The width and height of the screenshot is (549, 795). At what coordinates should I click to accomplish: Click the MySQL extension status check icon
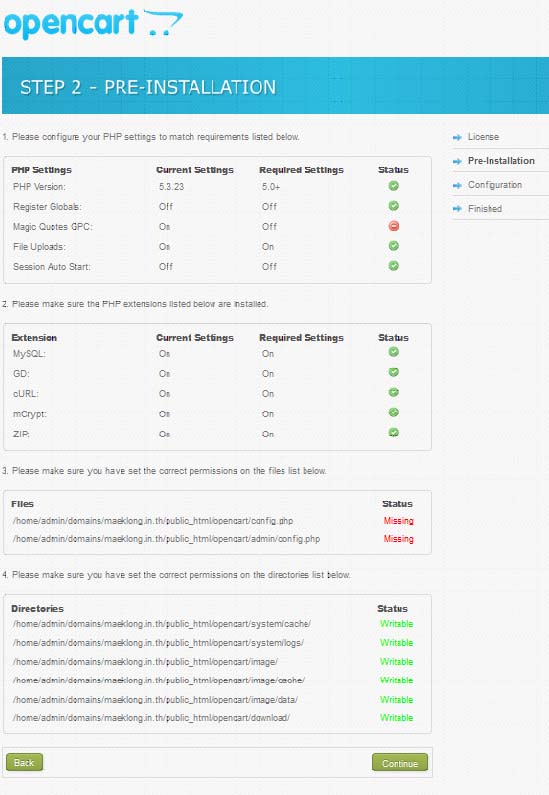tap(393, 352)
